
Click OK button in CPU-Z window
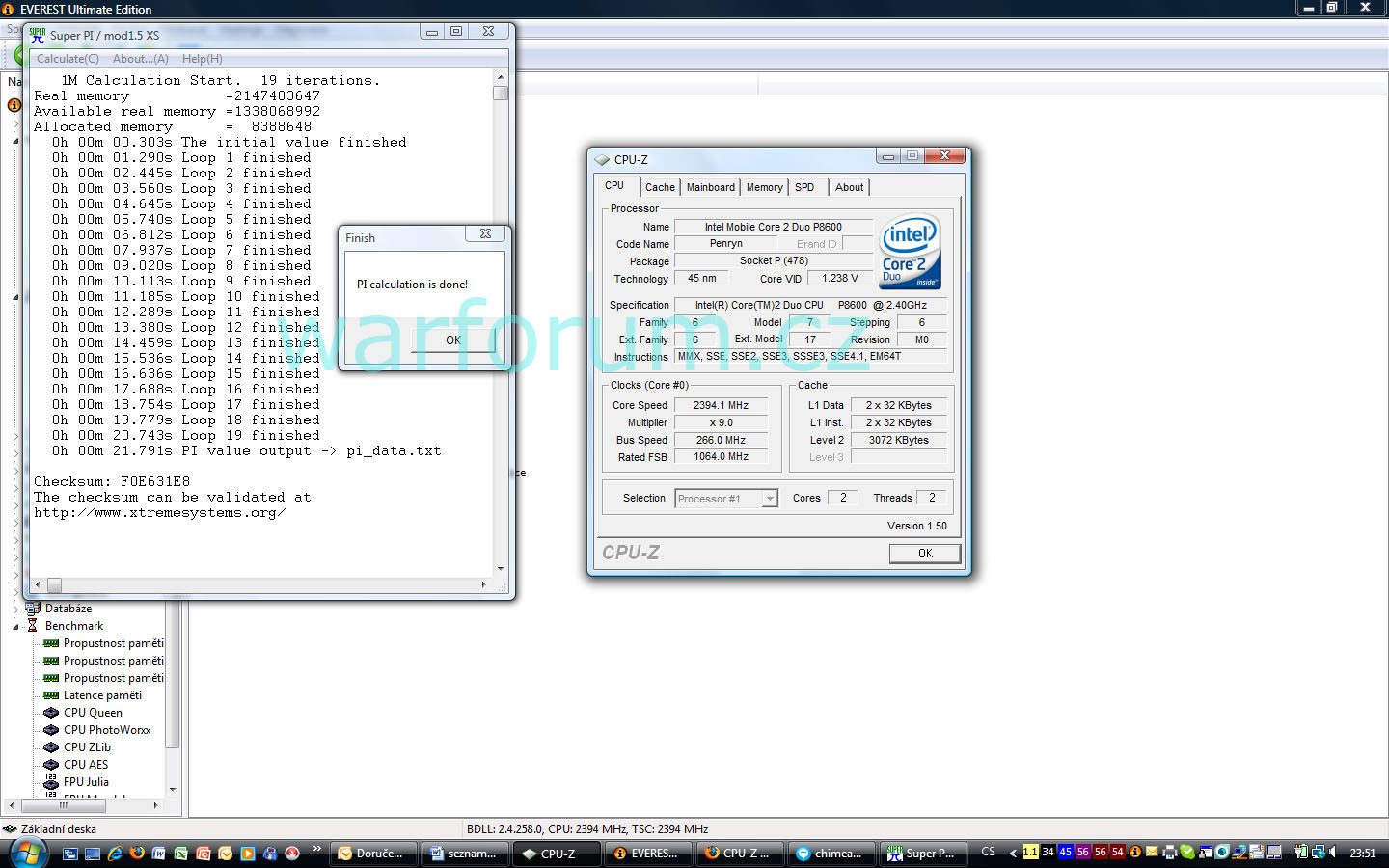coord(925,554)
